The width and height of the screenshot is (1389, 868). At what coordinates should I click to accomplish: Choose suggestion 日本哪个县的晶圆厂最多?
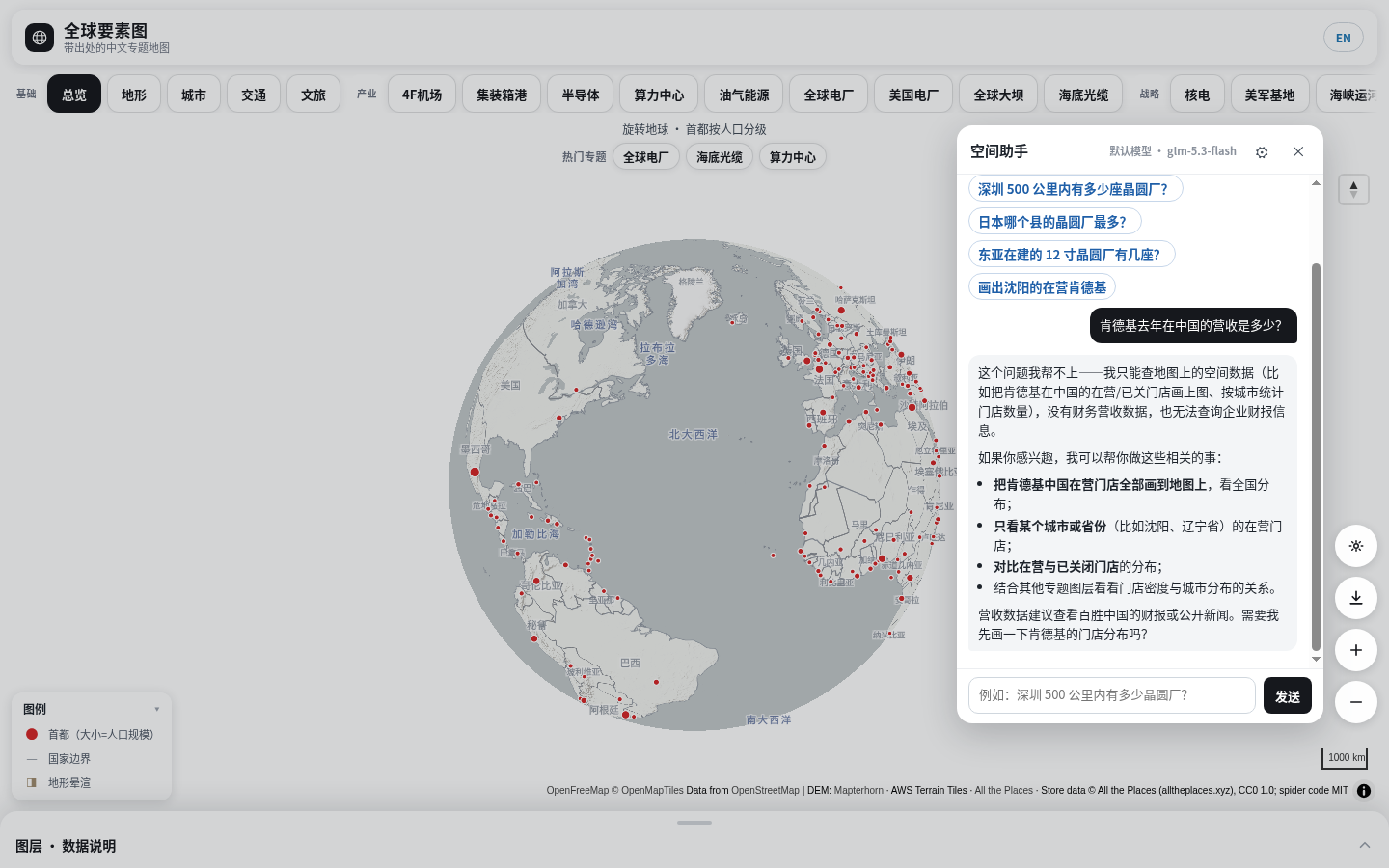(1055, 222)
